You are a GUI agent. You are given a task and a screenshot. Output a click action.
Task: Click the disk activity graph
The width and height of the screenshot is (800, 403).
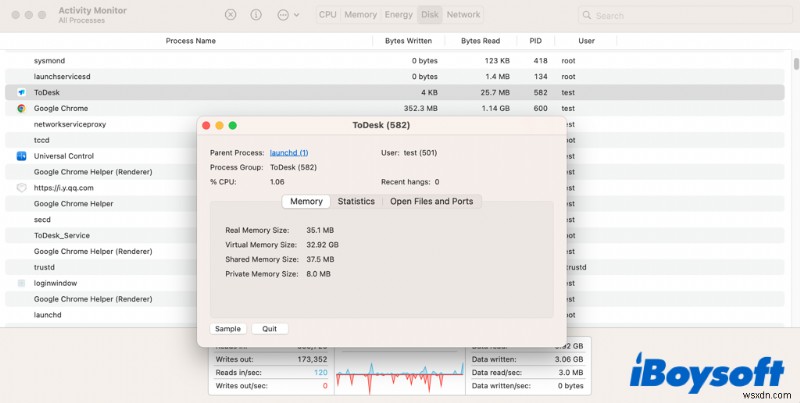(400, 374)
